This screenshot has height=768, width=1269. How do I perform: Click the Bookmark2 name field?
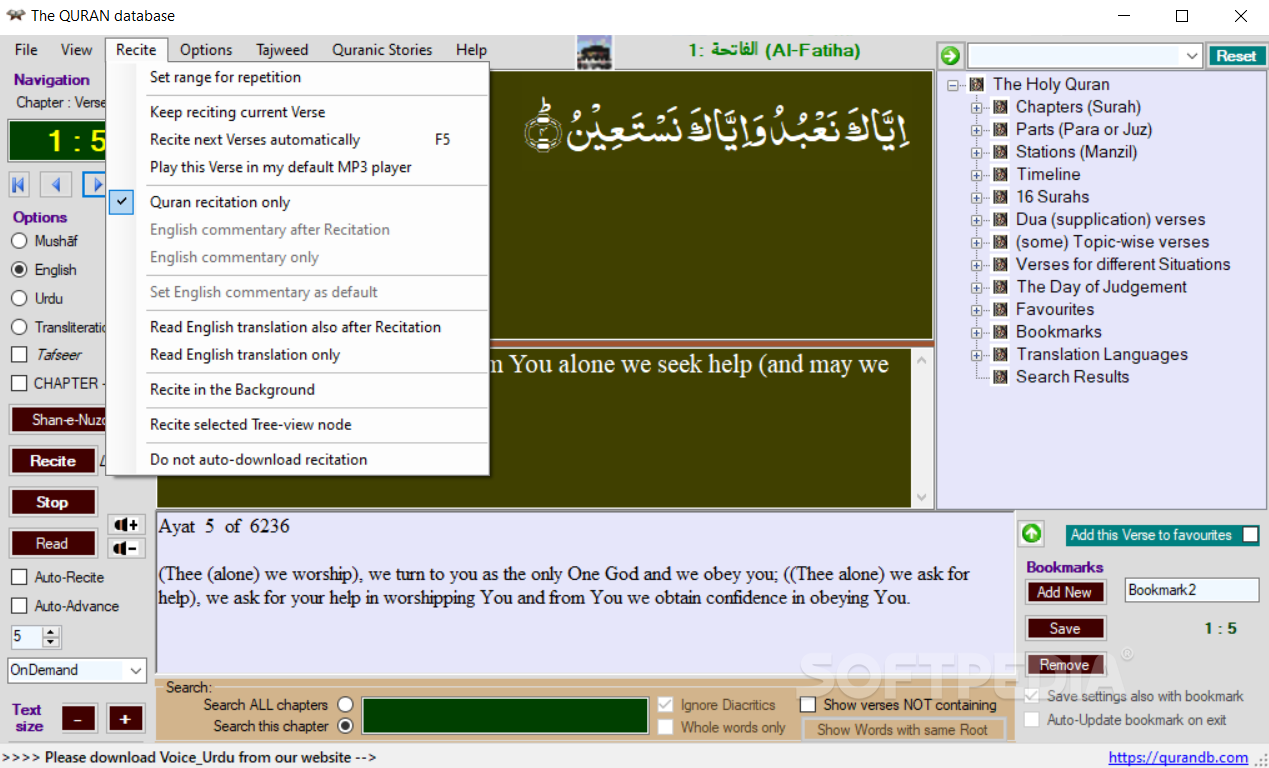pos(1192,590)
